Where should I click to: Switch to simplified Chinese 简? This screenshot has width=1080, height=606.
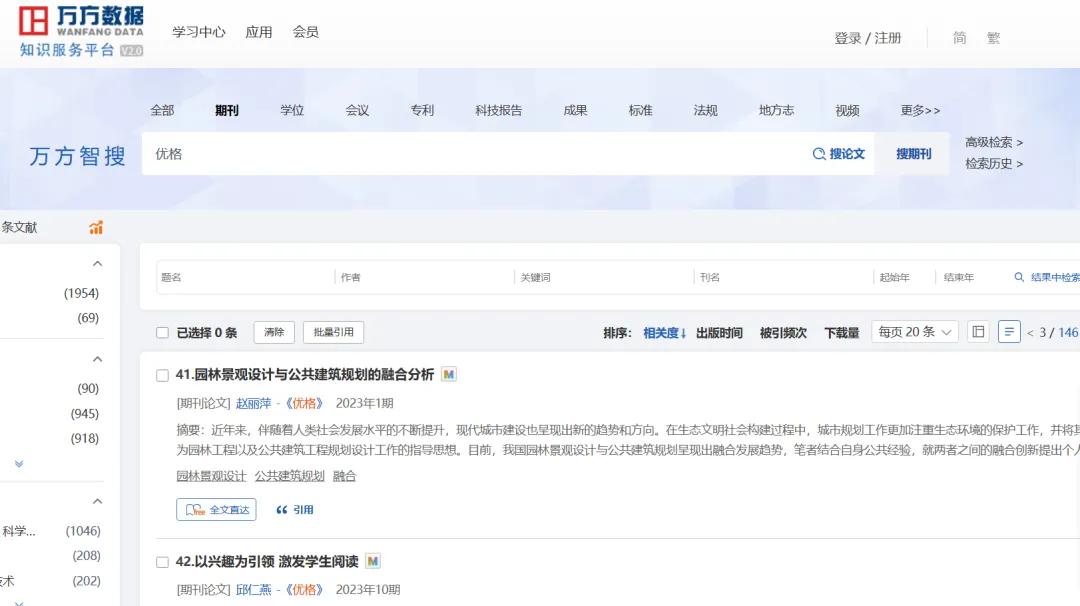coord(959,38)
